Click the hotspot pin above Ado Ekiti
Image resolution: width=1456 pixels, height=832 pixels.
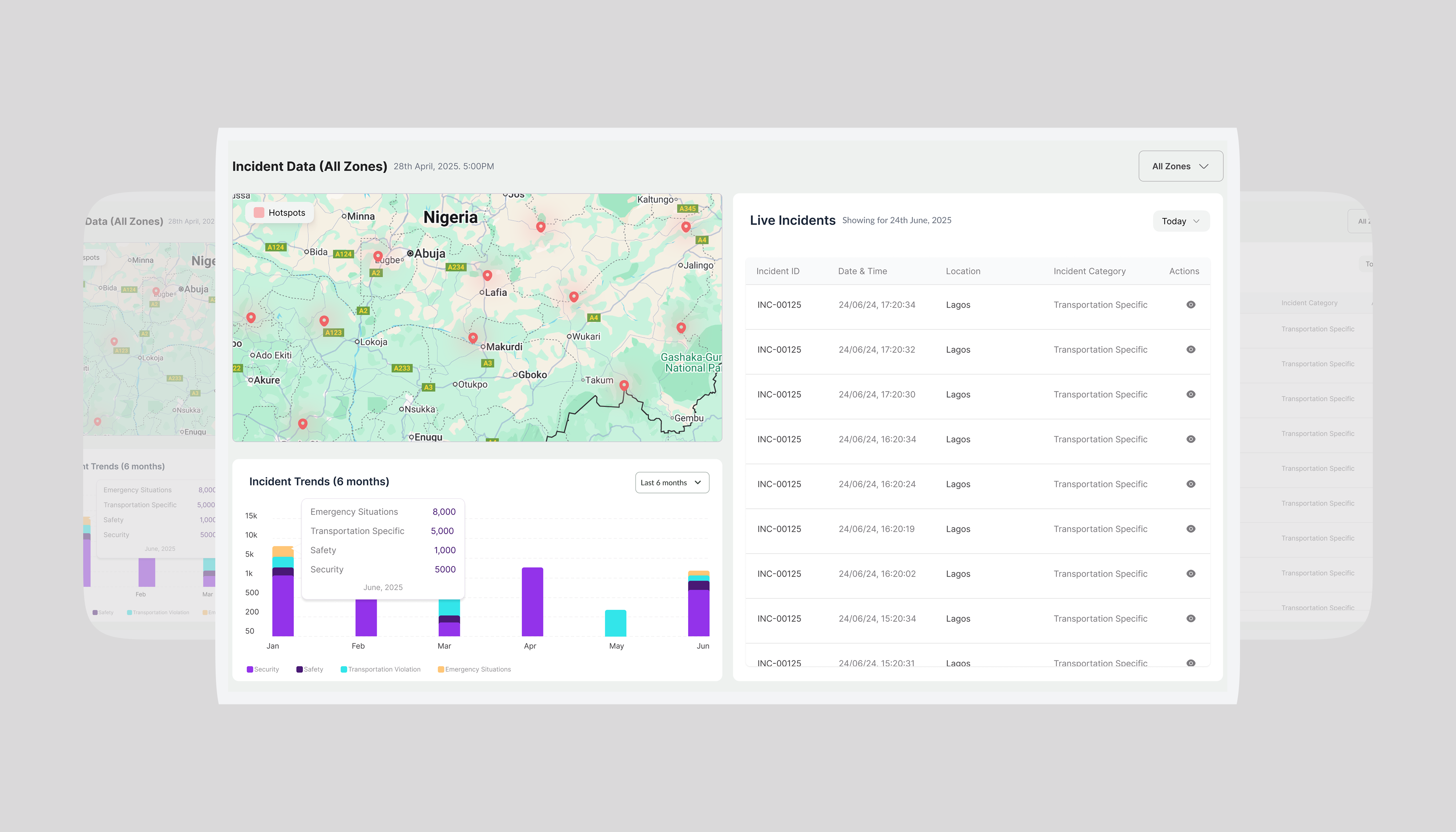pyautogui.click(x=251, y=318)
